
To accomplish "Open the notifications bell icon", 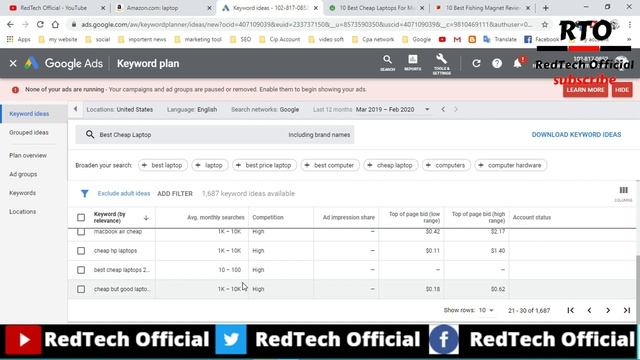I will point(518,63).
